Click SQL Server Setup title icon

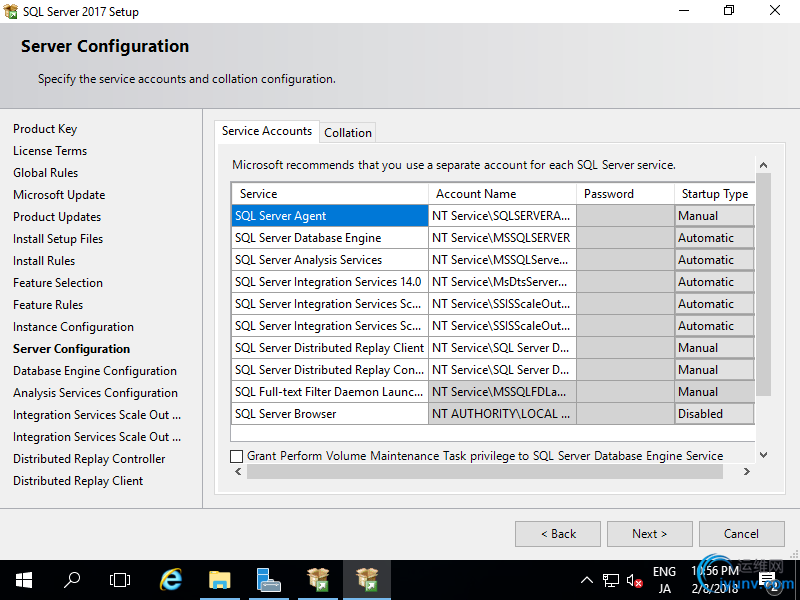(10, 11)
